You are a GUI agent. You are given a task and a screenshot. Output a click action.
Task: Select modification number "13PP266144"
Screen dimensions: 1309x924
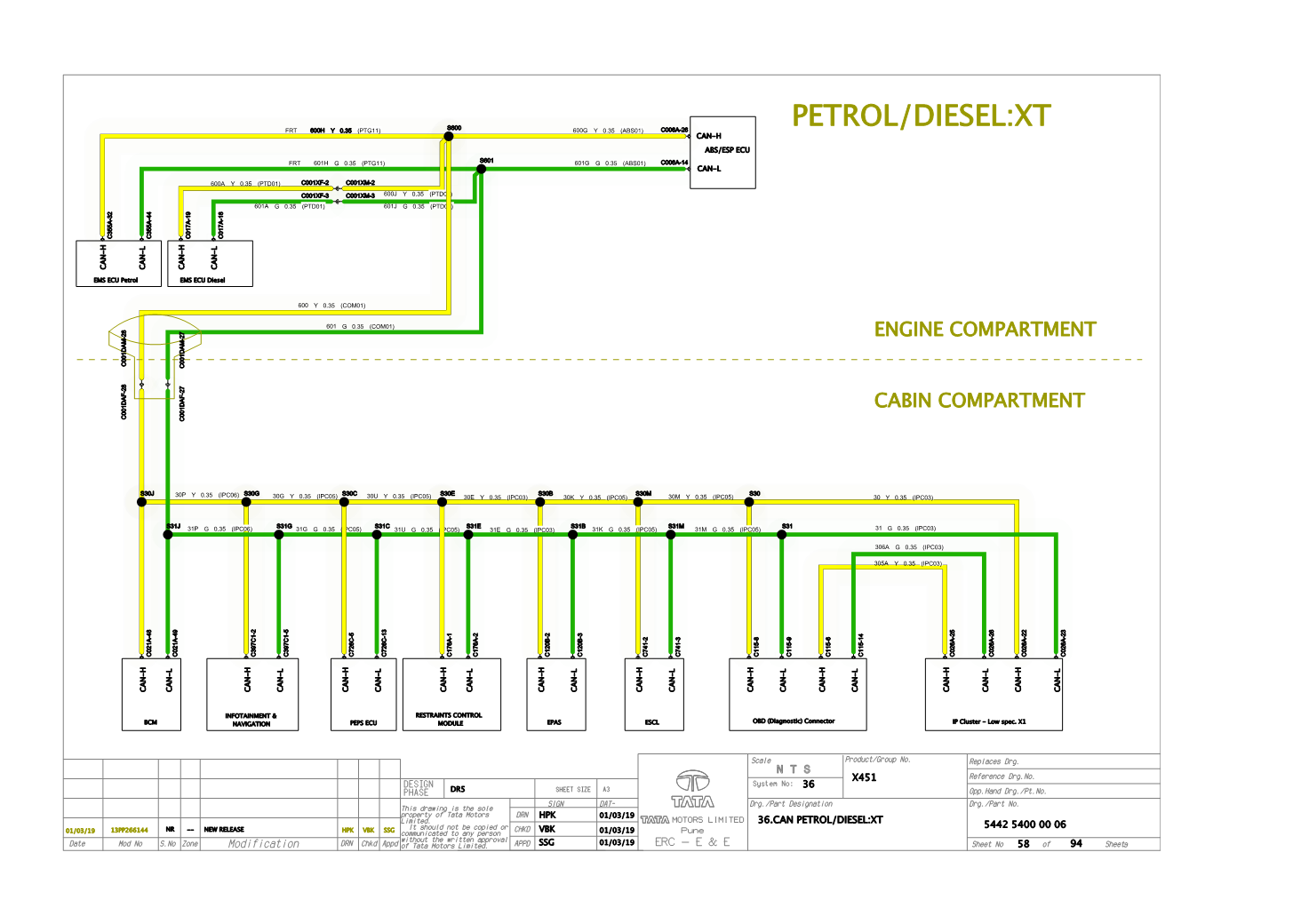[x=129, y=830]
